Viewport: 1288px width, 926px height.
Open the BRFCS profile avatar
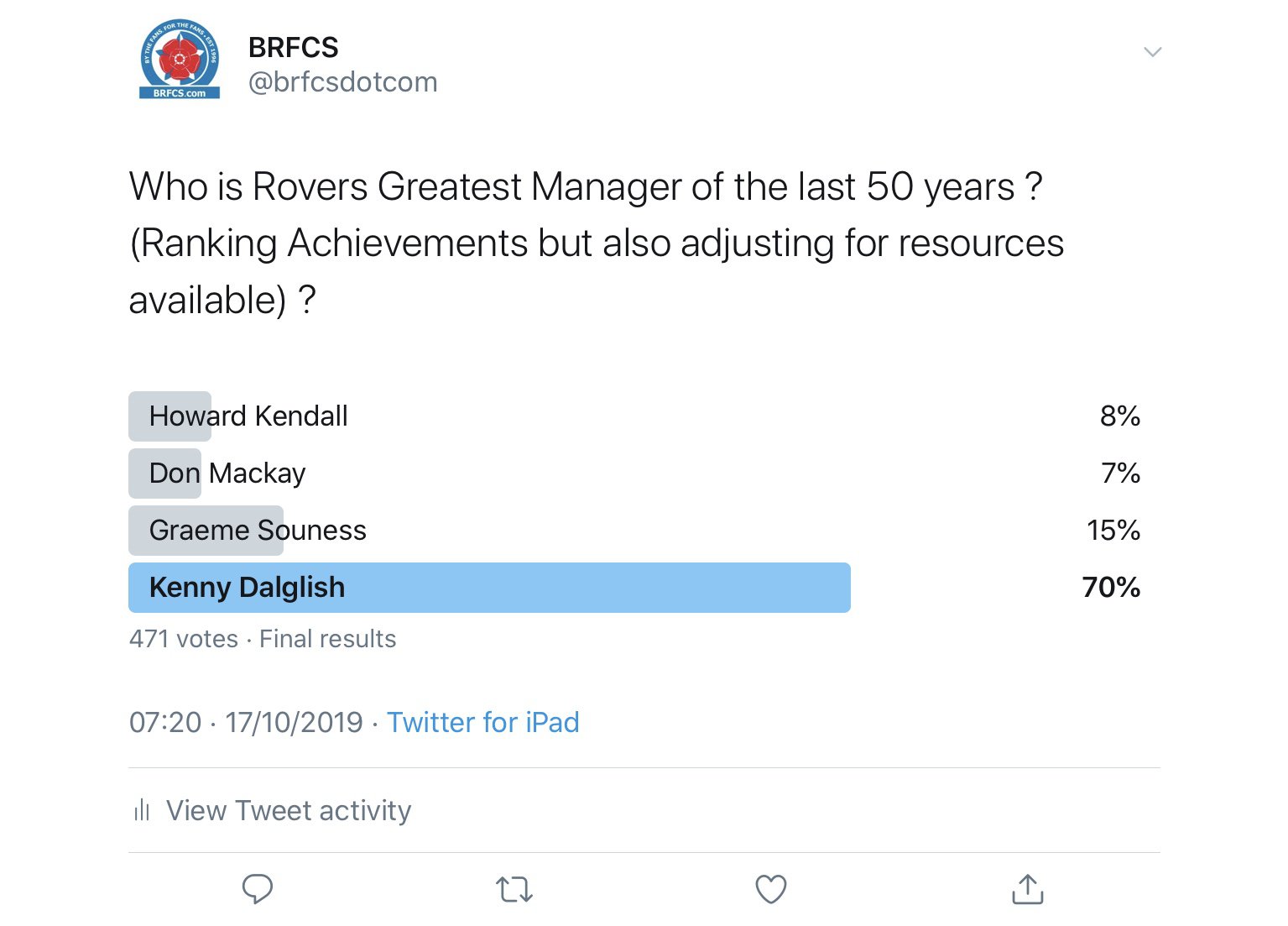pos(180,59)
